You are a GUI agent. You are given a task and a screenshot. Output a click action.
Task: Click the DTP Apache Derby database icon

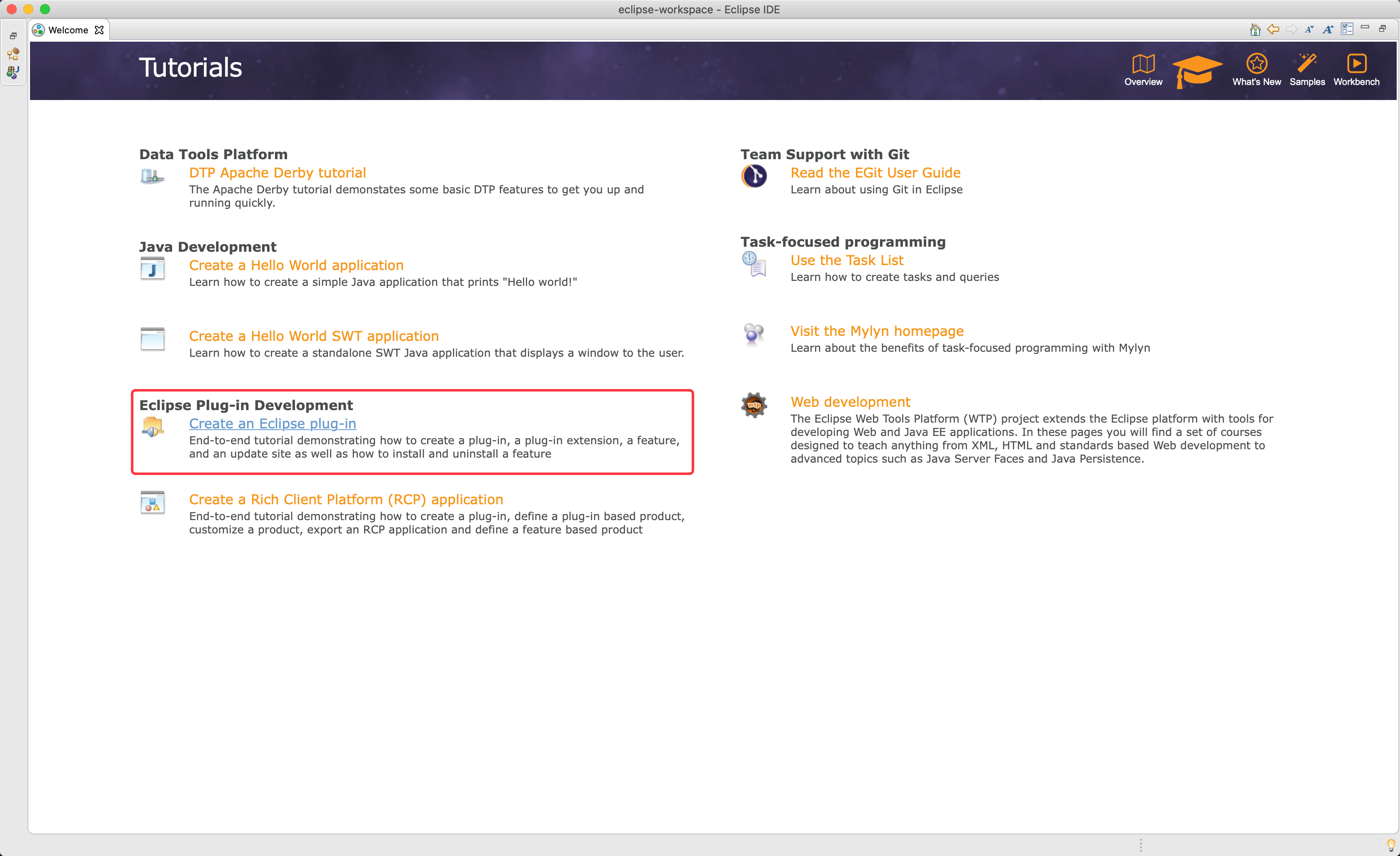152,176
